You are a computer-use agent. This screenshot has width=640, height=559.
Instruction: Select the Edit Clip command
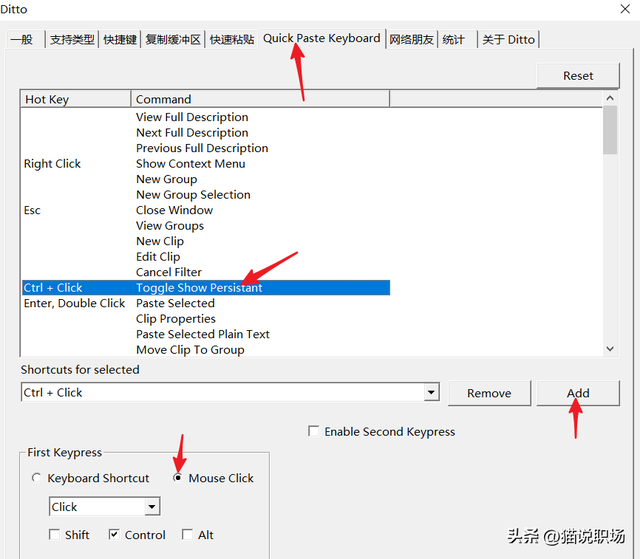158,257
